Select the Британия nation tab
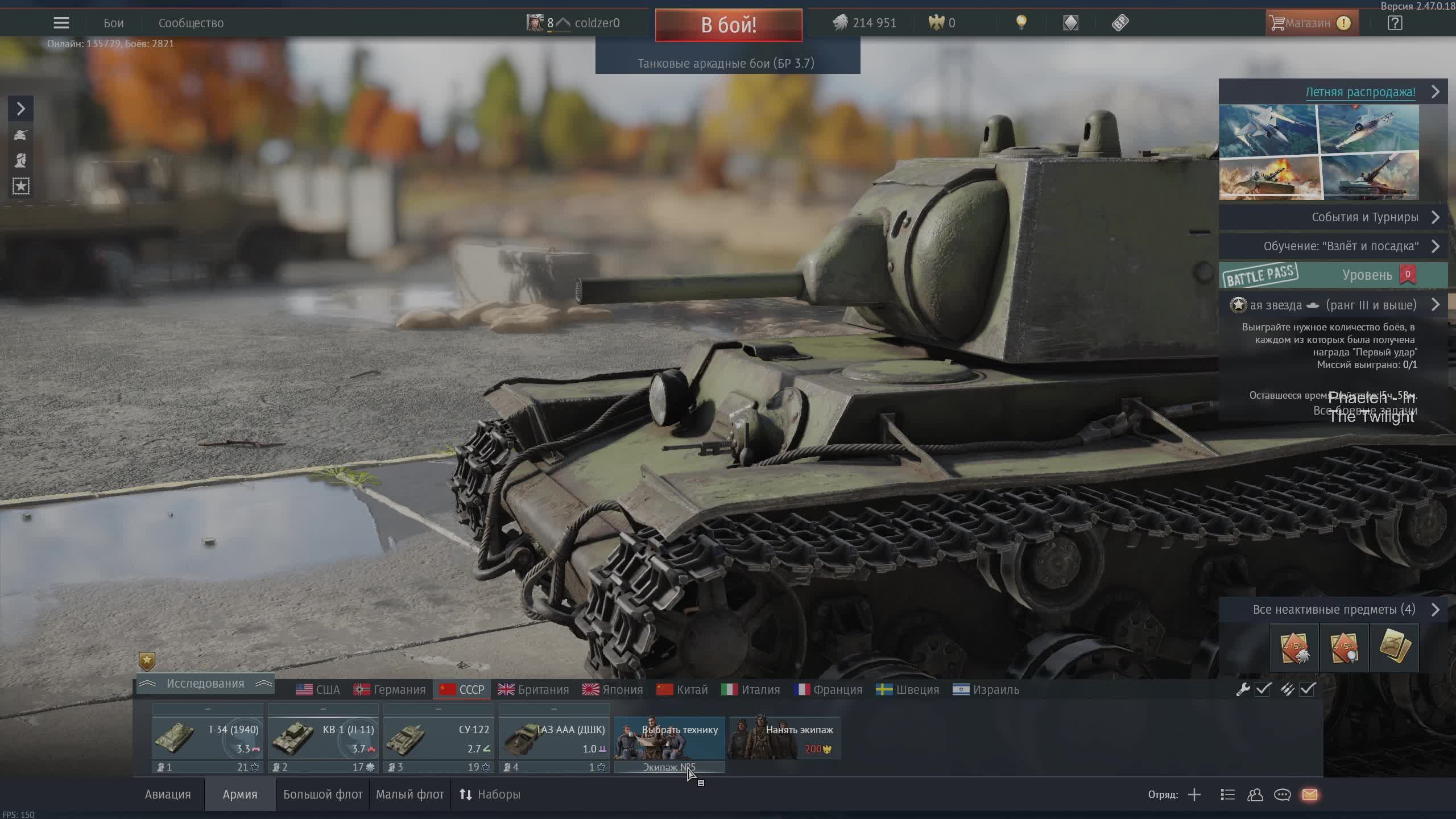 click(533, 690)
